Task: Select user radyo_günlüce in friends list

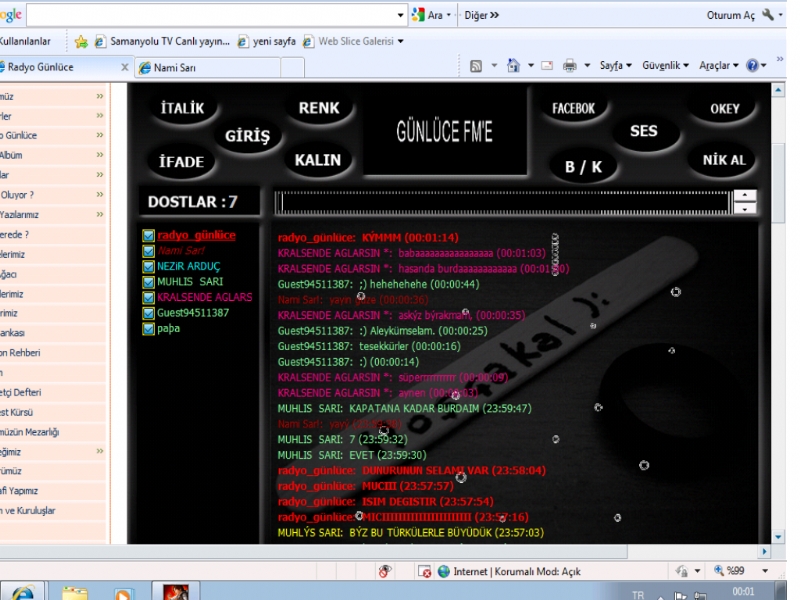Action: [x=196, y=235]
